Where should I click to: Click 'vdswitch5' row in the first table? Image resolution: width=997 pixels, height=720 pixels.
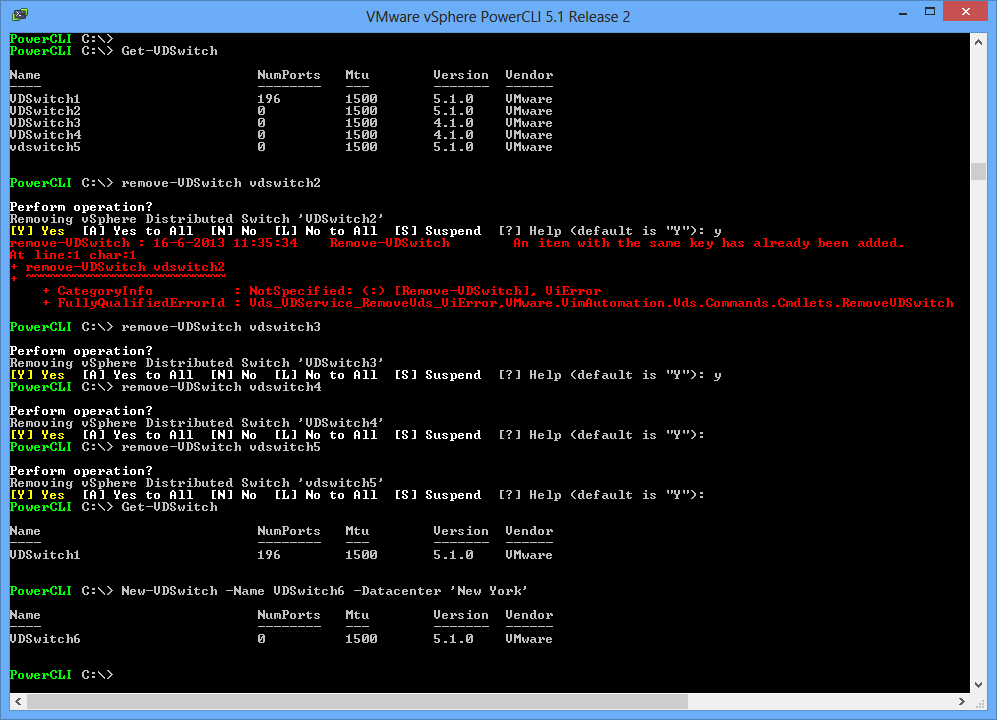[281, 147]
